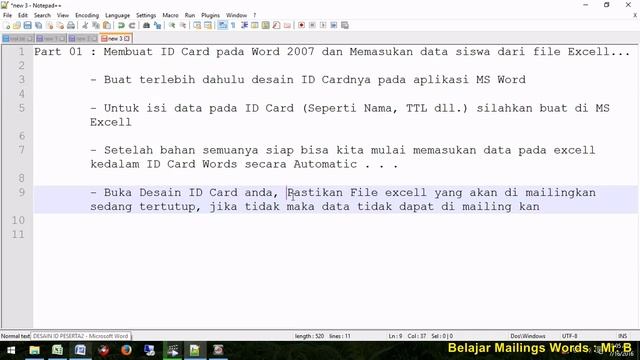
Task: Click the Stop Recording macro icon
Action: tap(312, 25)
